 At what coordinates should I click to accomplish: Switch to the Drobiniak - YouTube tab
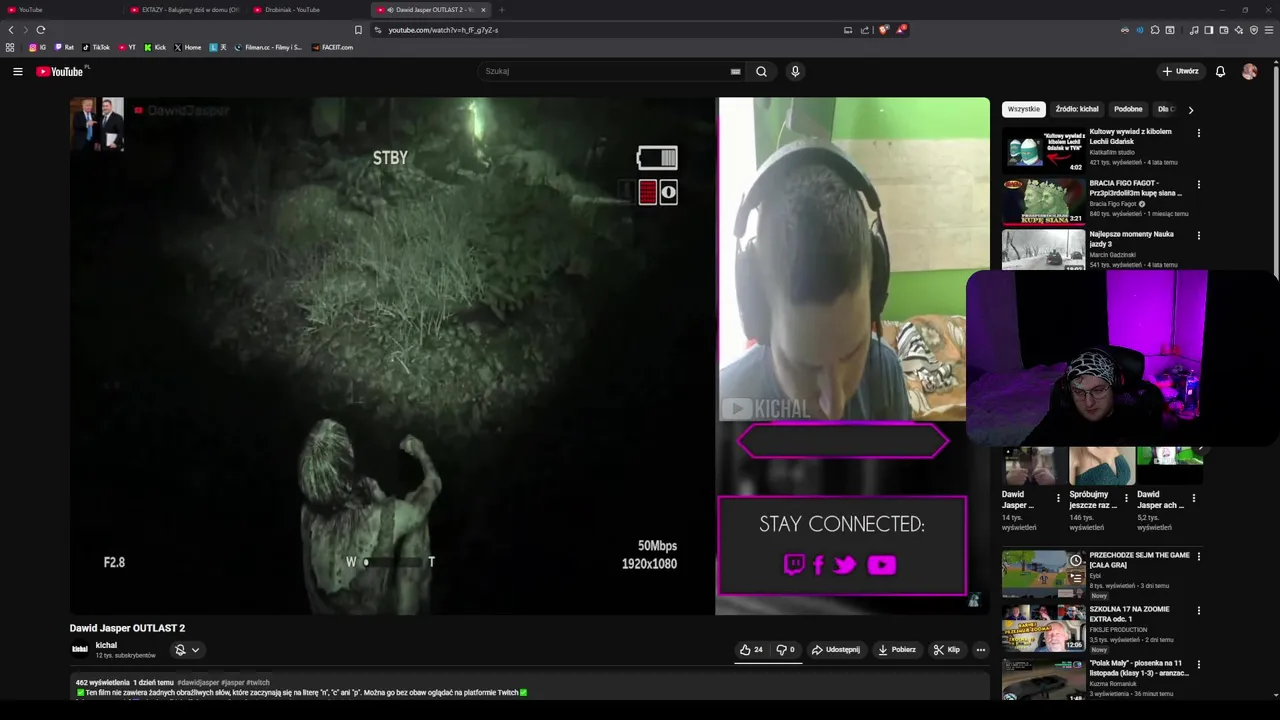tap(309, 10)
